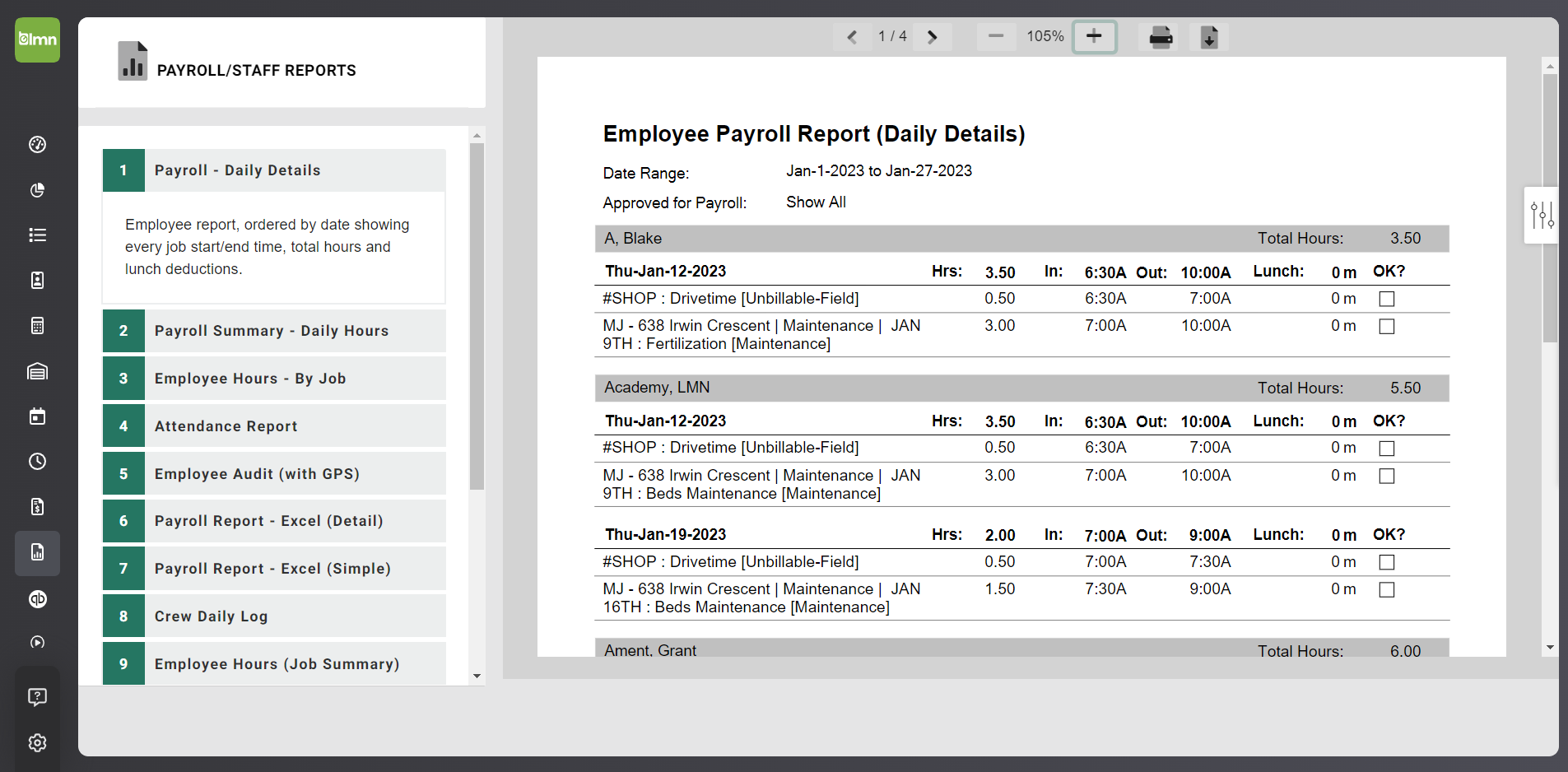Click the Ament, Grant employee header
Image resolution: width=1568 pixels, height=772 pixels.
pos(1021,649)
